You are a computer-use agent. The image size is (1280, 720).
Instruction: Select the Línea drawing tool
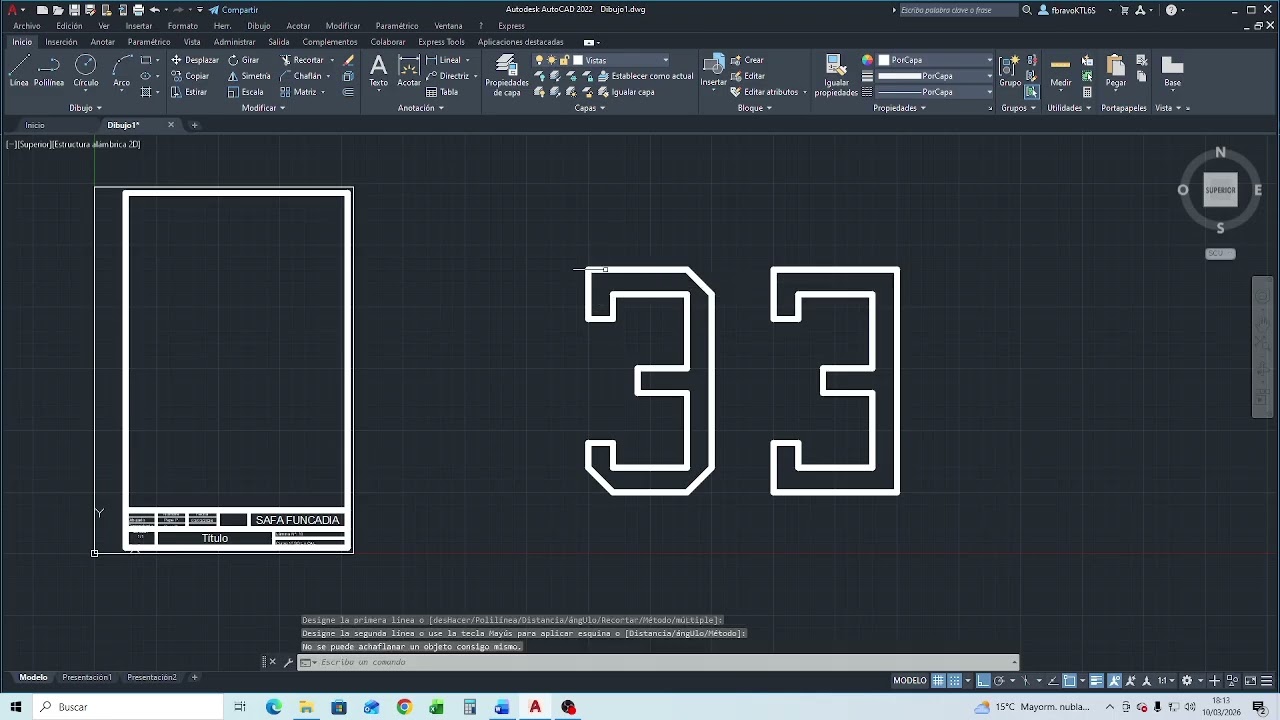click(19, 71)
